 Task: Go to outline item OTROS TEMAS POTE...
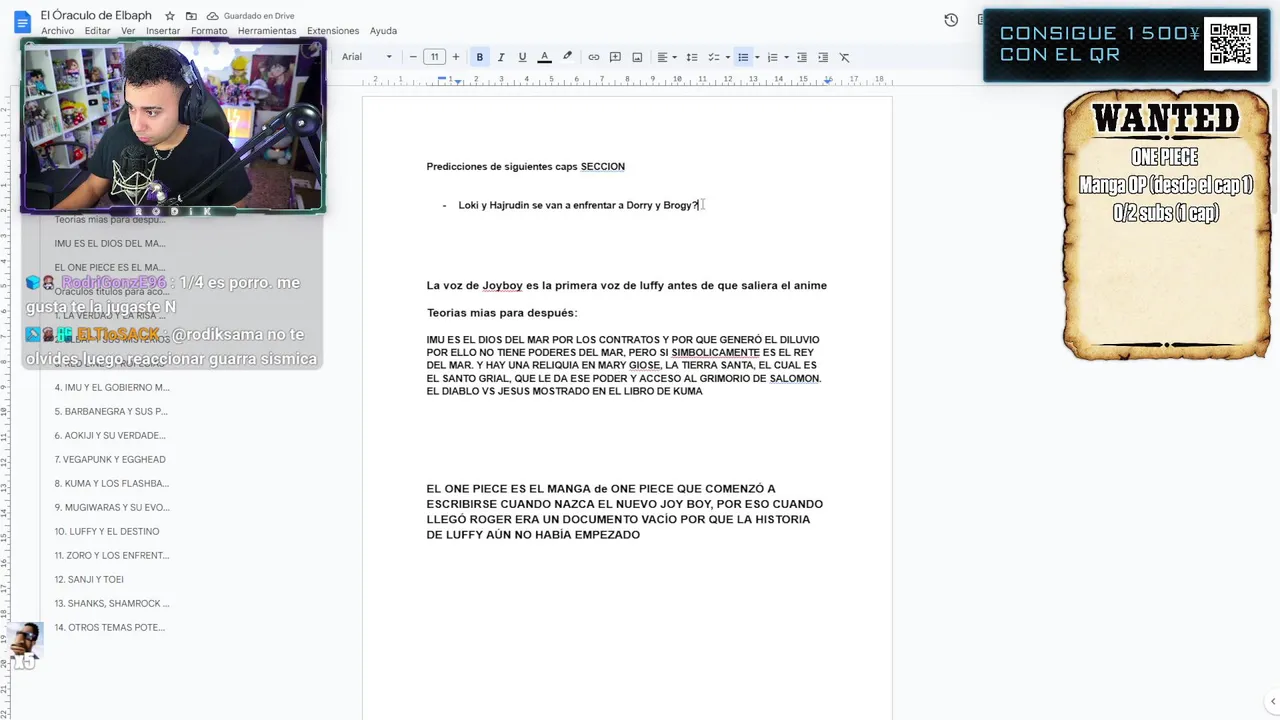(110, 627)
